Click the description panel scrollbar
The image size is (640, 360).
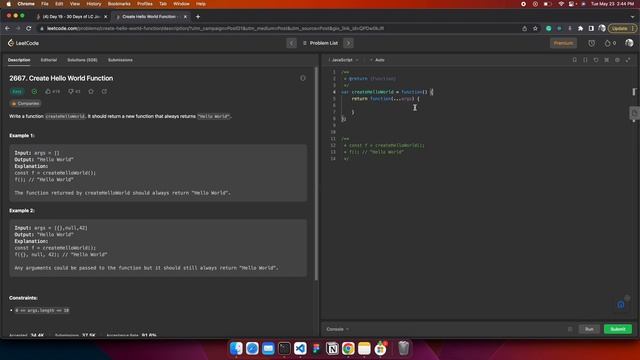[x=317, y=173]
